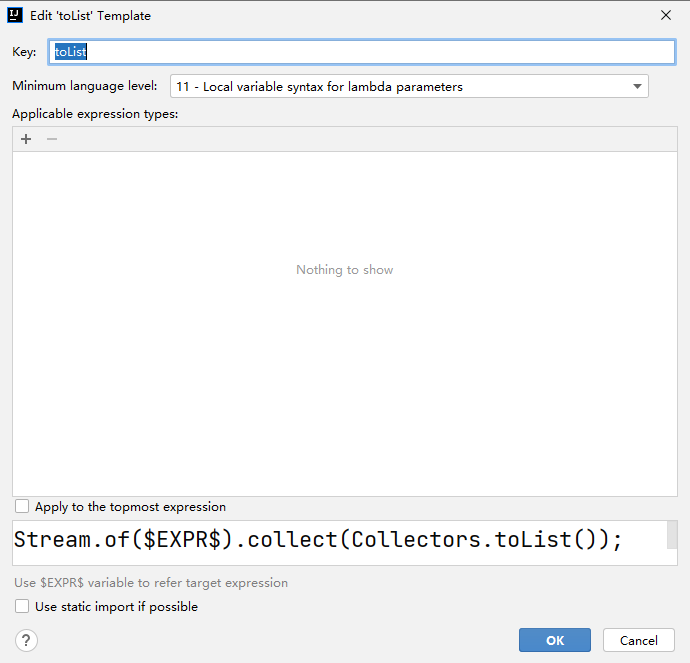690x663 pixels.
Task: Close the Edit 'toList' Template dialog
Action: 666,15
